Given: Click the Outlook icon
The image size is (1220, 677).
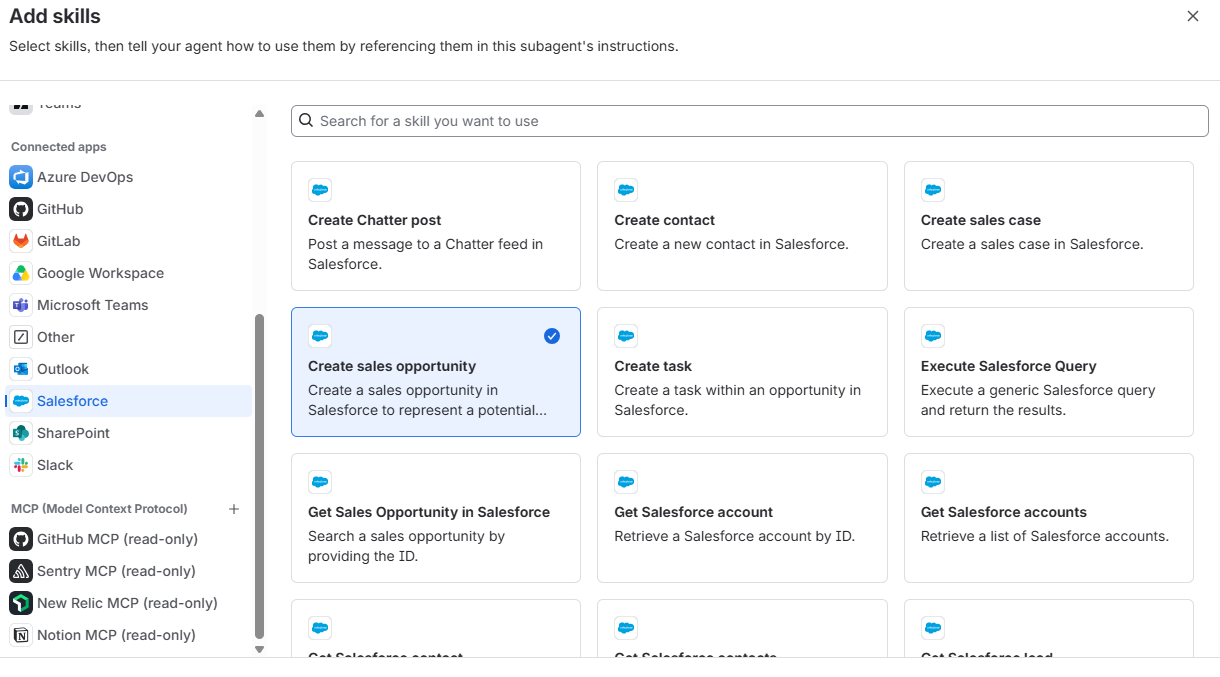Looking at the screenshot, I should (x=21, y=369).
